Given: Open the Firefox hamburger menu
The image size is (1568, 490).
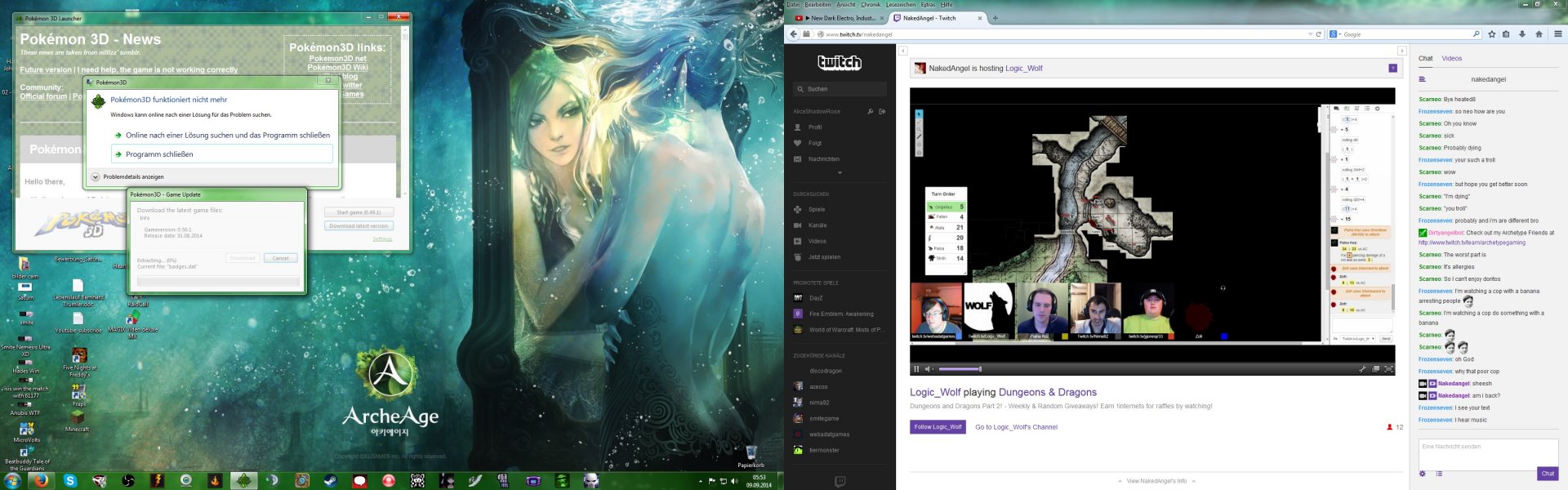Looking at the screenshot, I should (x=1558, y=34).
